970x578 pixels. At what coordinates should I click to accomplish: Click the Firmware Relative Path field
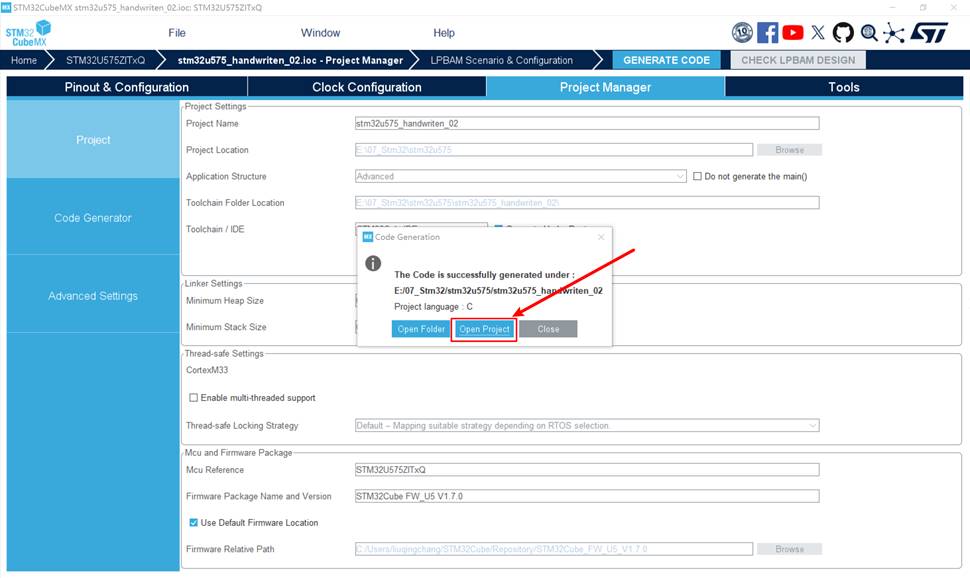554,549
